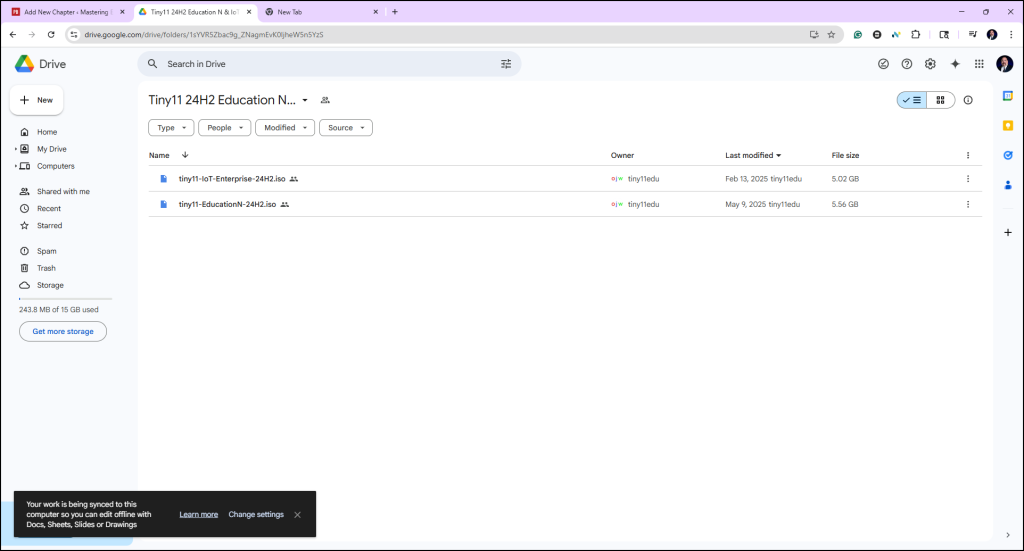1024x551 pixels.
Task: Open the folder name dropdown arrow
Action: (x=305, y=101)
